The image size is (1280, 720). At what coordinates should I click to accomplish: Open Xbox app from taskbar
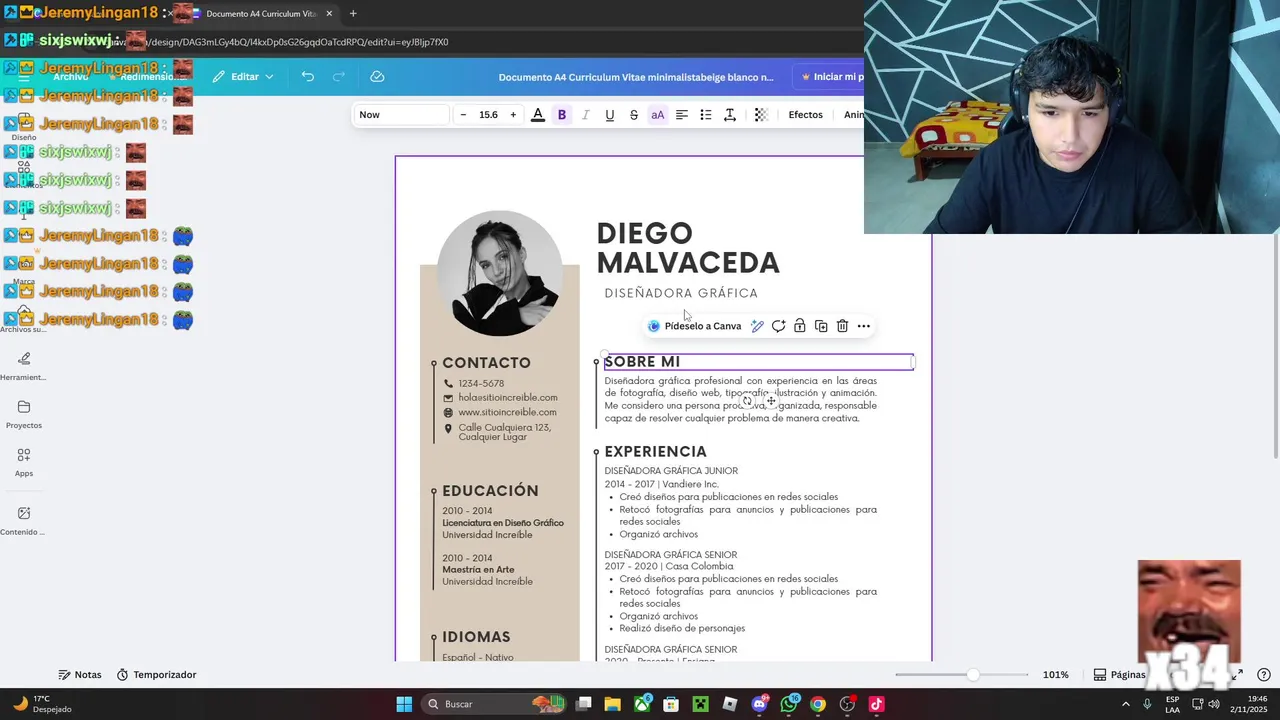pos(642,704)
